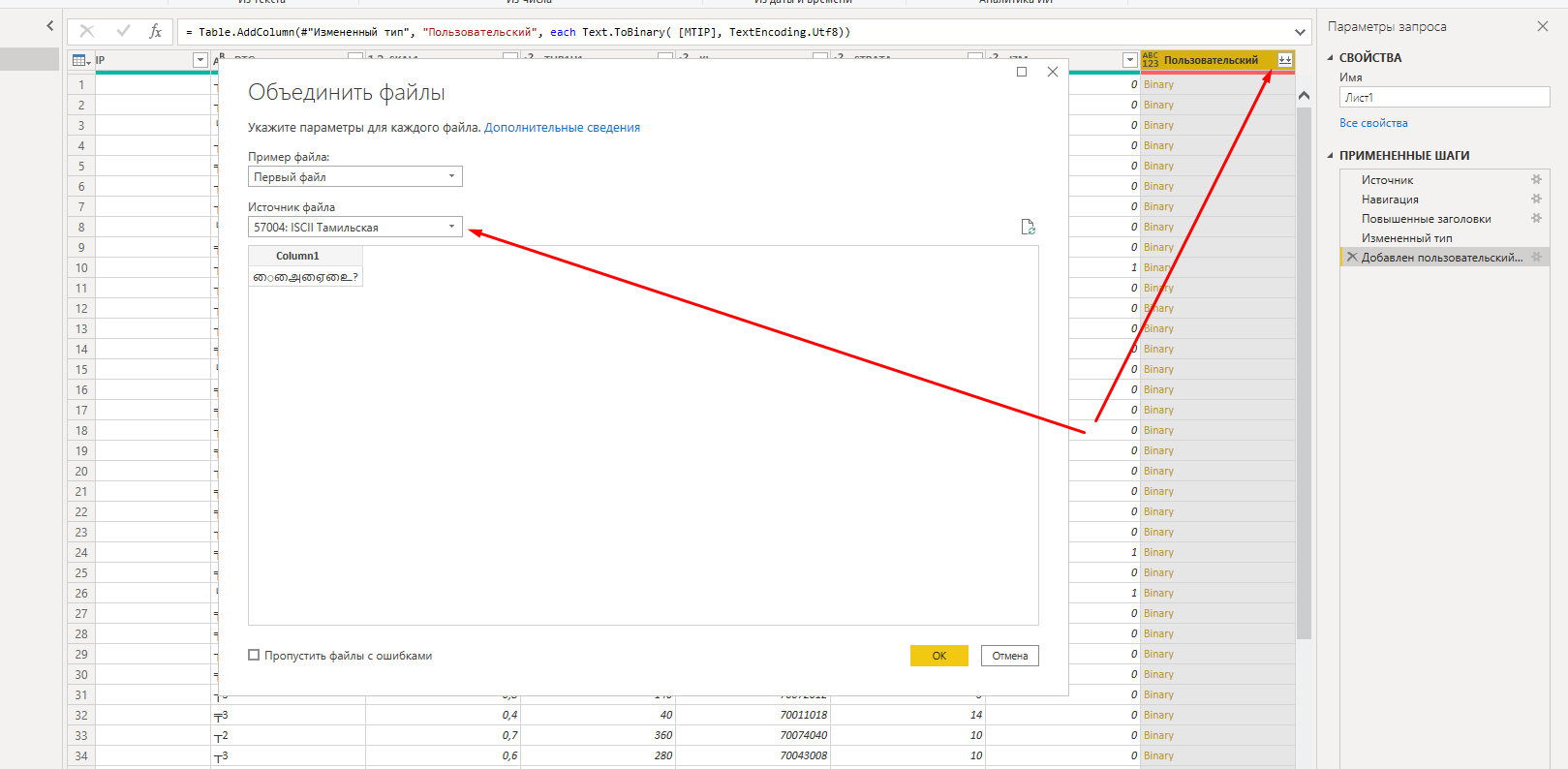Open settings gear for Повышенные заголовки step
1568x769 pixels.
(1536, 218)
